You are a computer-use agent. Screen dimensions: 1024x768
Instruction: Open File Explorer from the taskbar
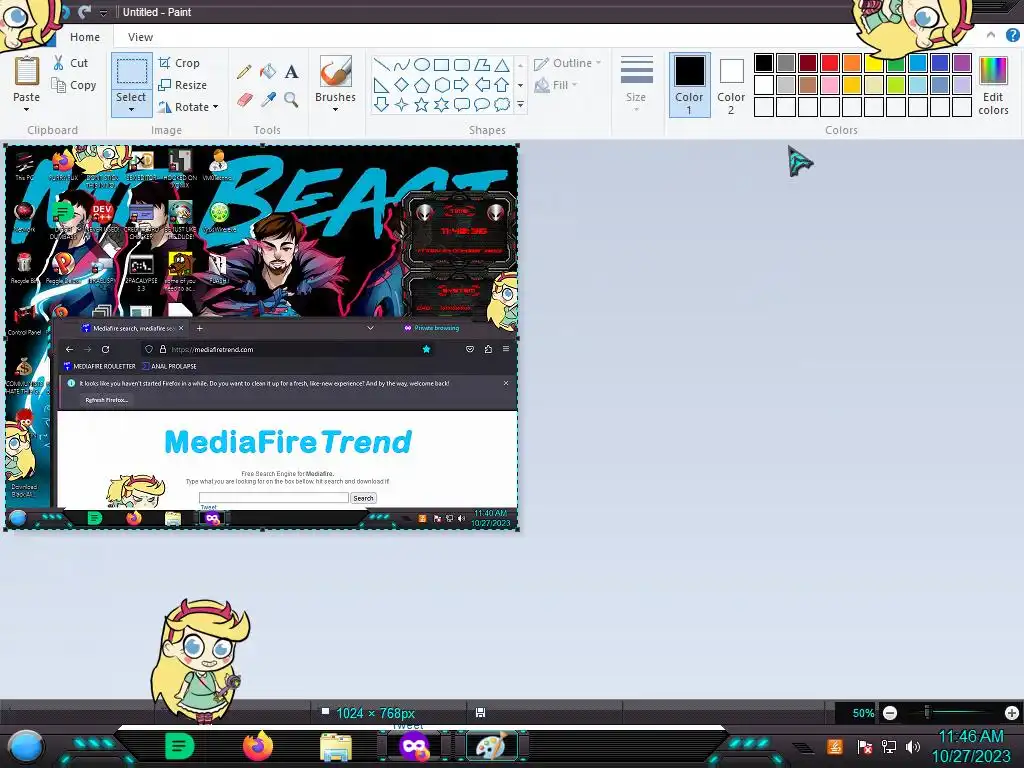336,747
